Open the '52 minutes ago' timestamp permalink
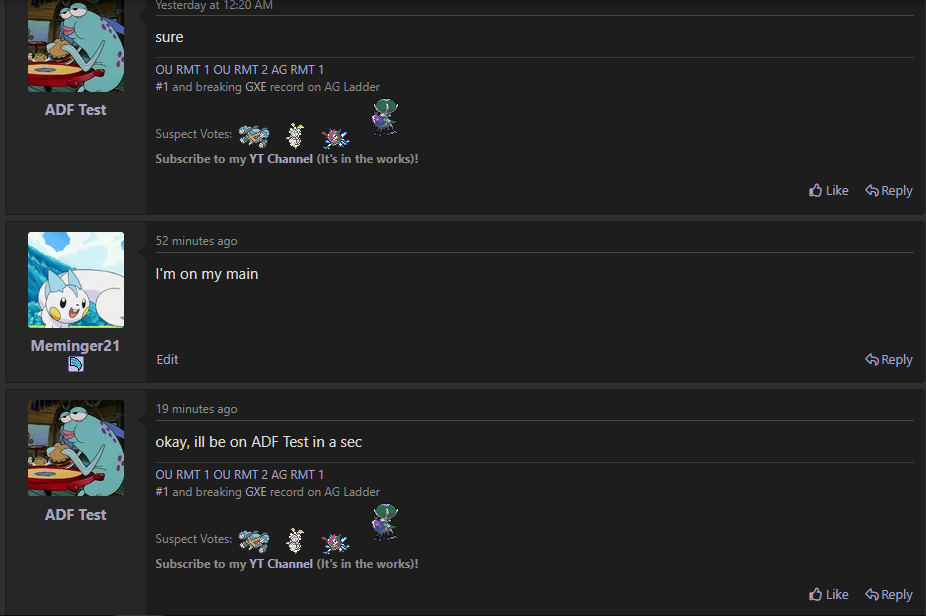 pyautogui.click(x=196, y=241)
